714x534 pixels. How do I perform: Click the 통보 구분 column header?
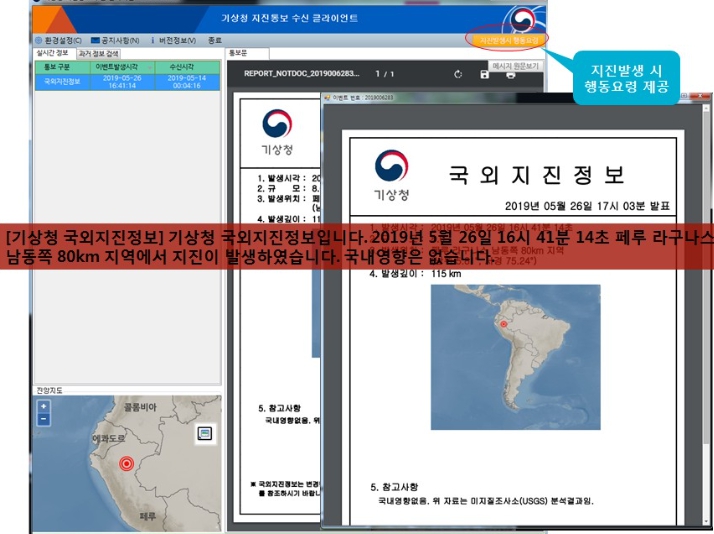pyautogui.click(x=58, y=65)
